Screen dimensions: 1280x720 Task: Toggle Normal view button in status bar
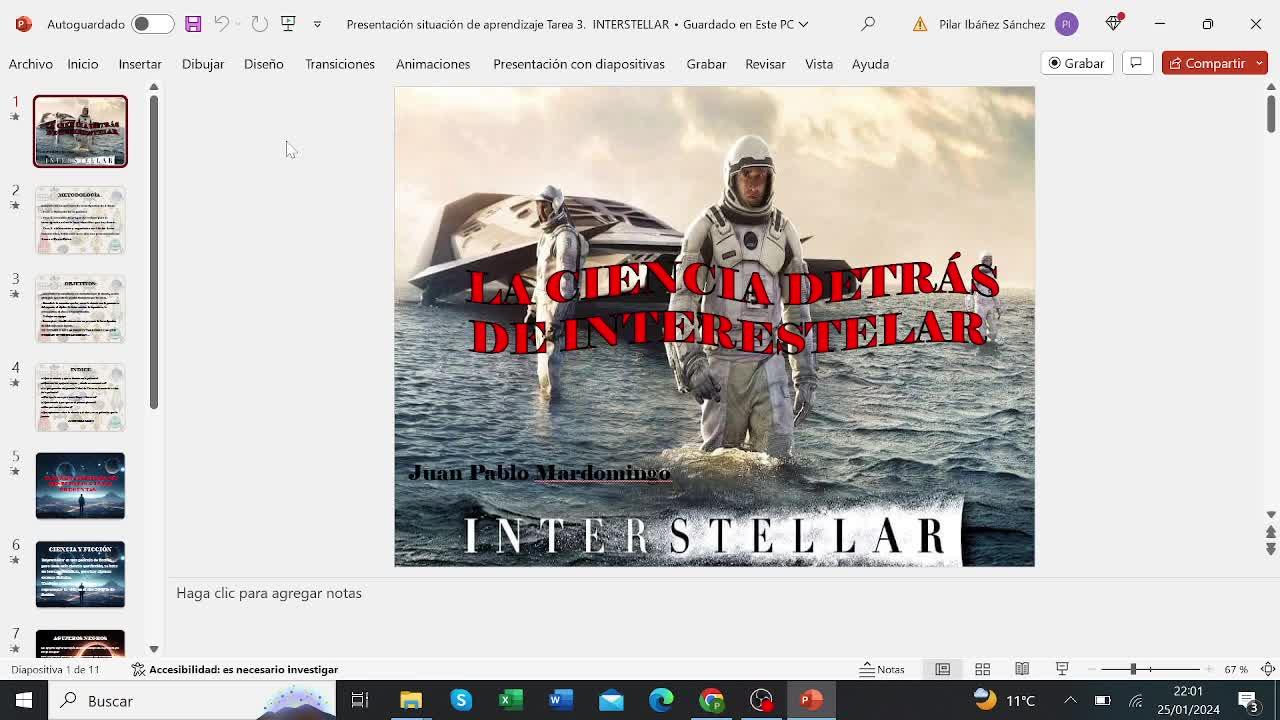pyautogui.click(x=942, y=669)
